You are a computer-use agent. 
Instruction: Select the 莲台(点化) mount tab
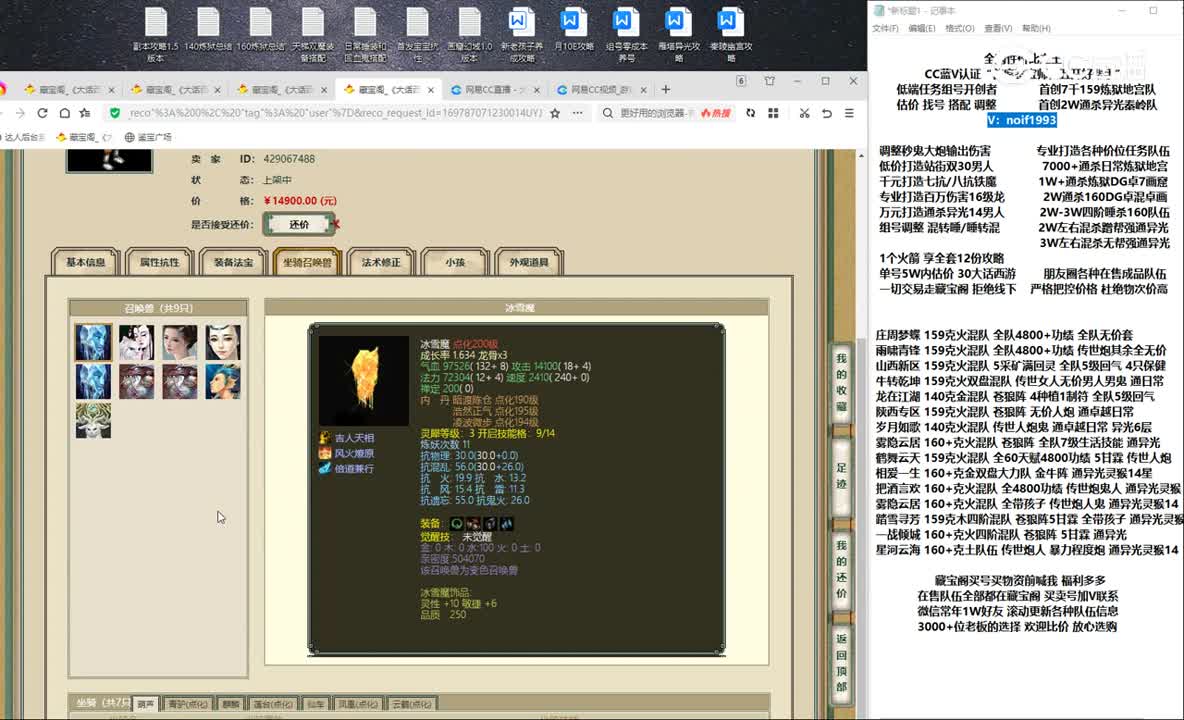coord(273,703)
